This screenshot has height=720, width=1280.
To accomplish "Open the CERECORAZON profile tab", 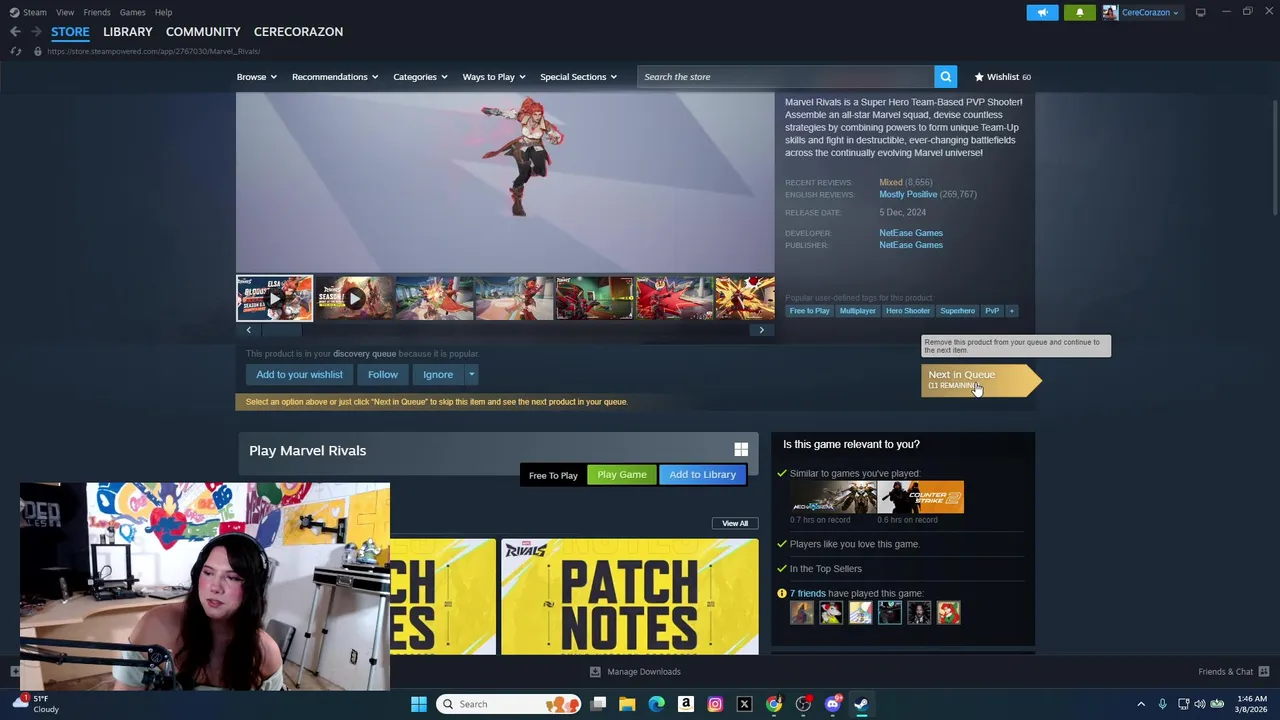I will (298, 32).
